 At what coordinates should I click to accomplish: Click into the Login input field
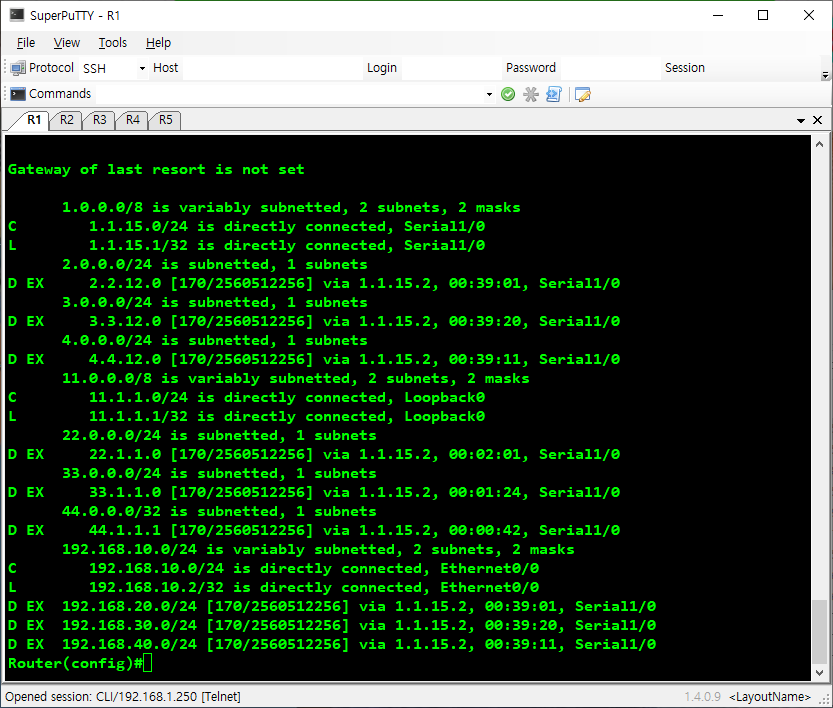(451, 68)
